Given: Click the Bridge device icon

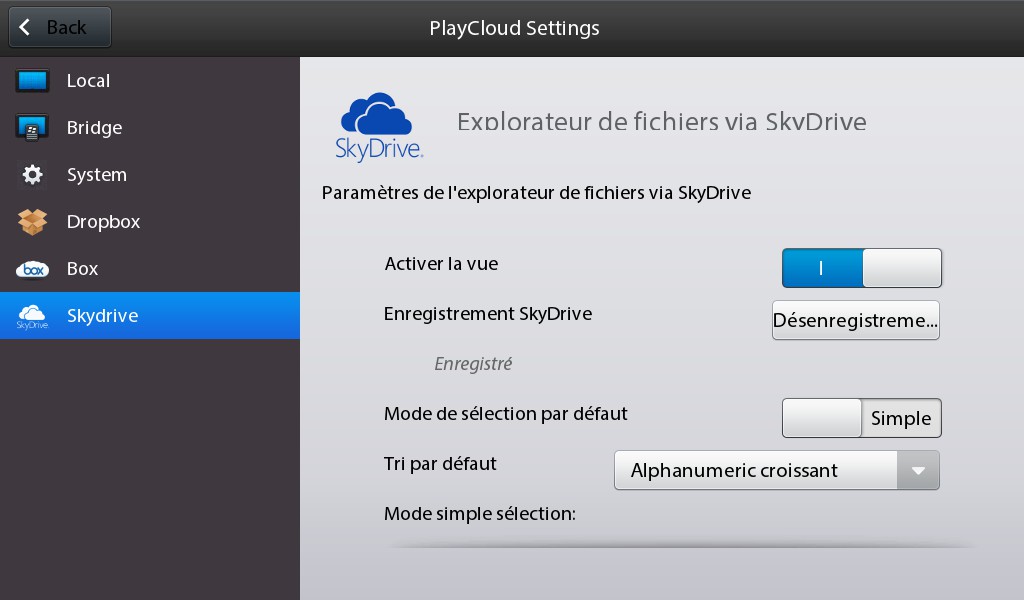Looking at the screenshot, I should (x=32, y=128).
